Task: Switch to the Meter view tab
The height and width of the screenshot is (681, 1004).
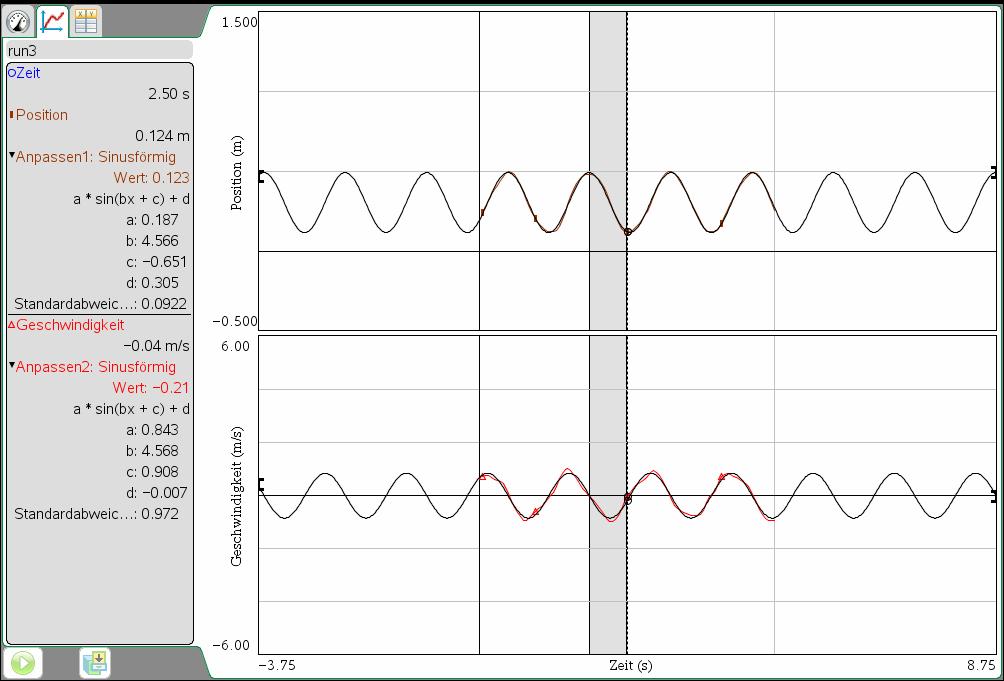Action: pyautogui.click(x=18, y=20)
